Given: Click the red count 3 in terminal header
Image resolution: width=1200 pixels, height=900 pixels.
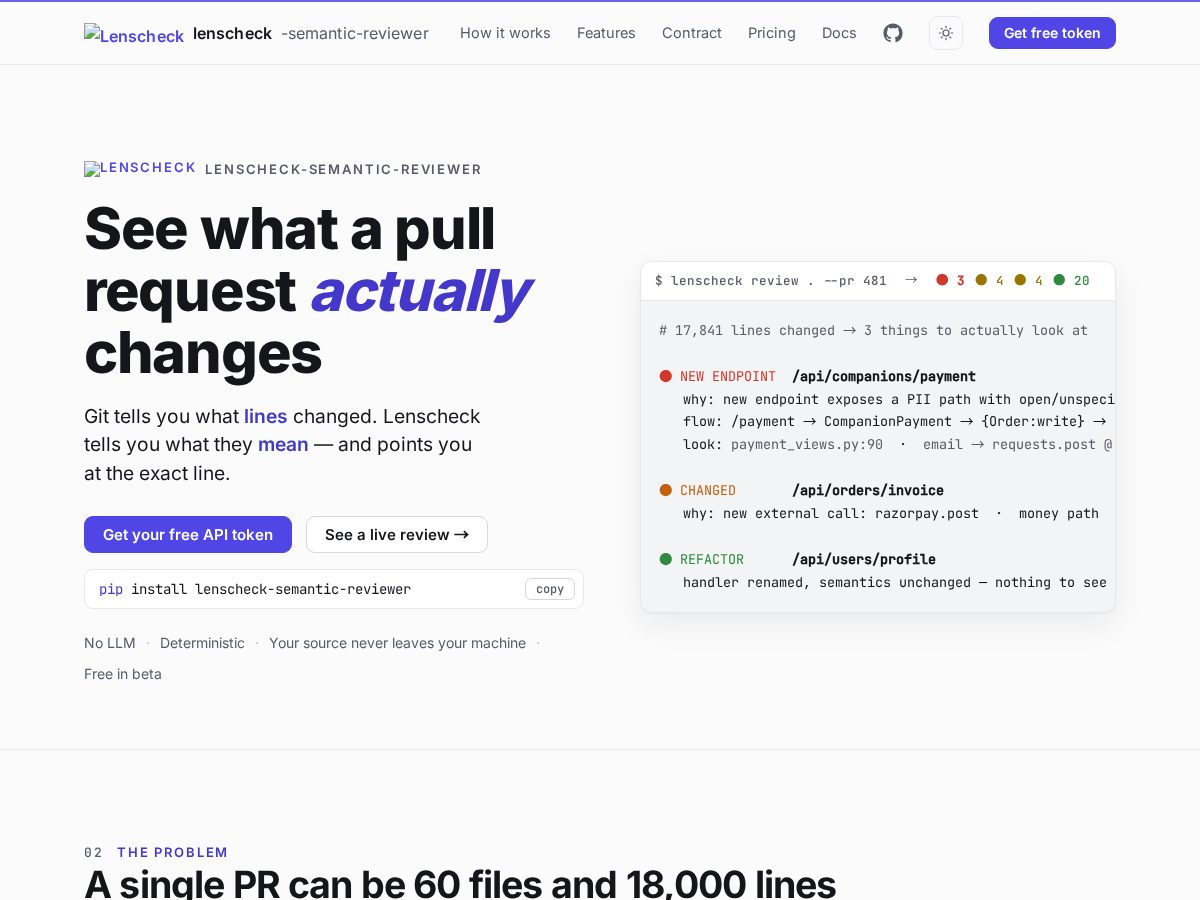Looking at the screenshot, I should 960,281.
